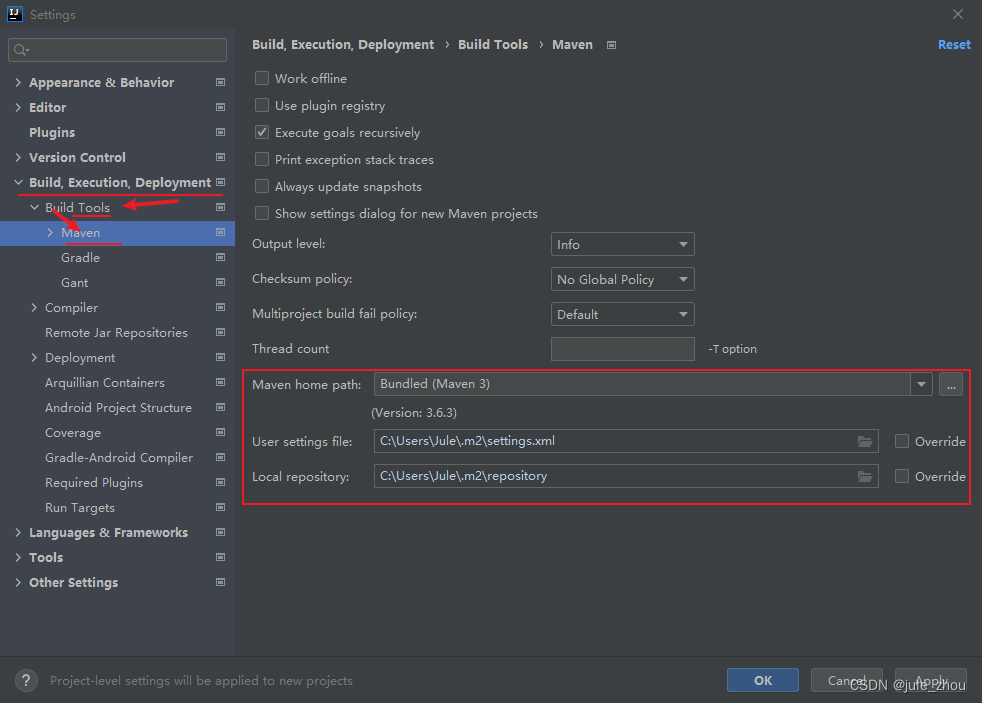This screenshot has height=703, width=982.
Task: Click Build, Execution, Deployment in breadcrumb
Action: click(x=343, y=44)
